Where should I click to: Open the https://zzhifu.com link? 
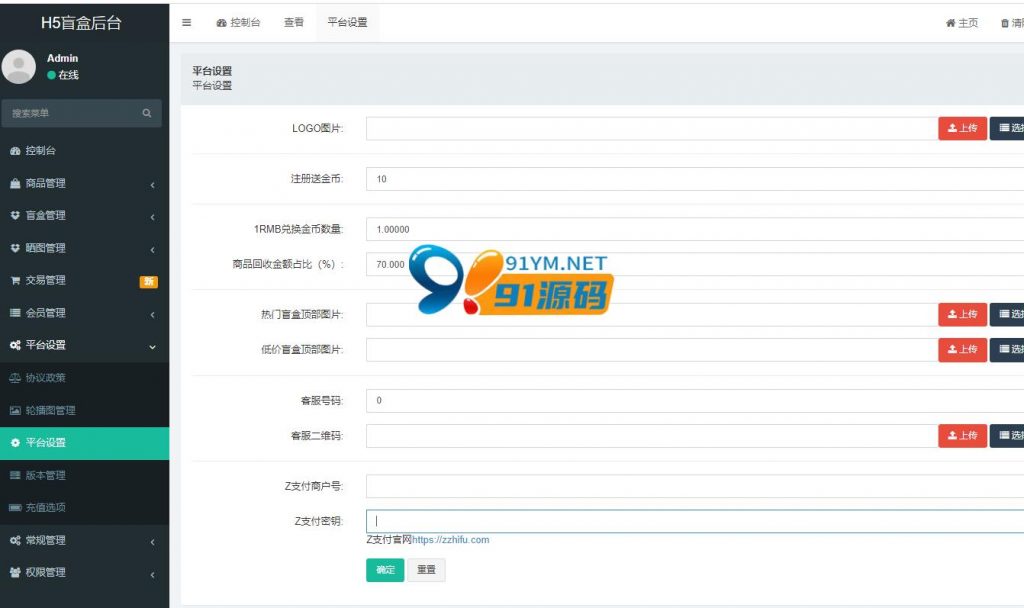pyautogui.click(x=451, y=540)
